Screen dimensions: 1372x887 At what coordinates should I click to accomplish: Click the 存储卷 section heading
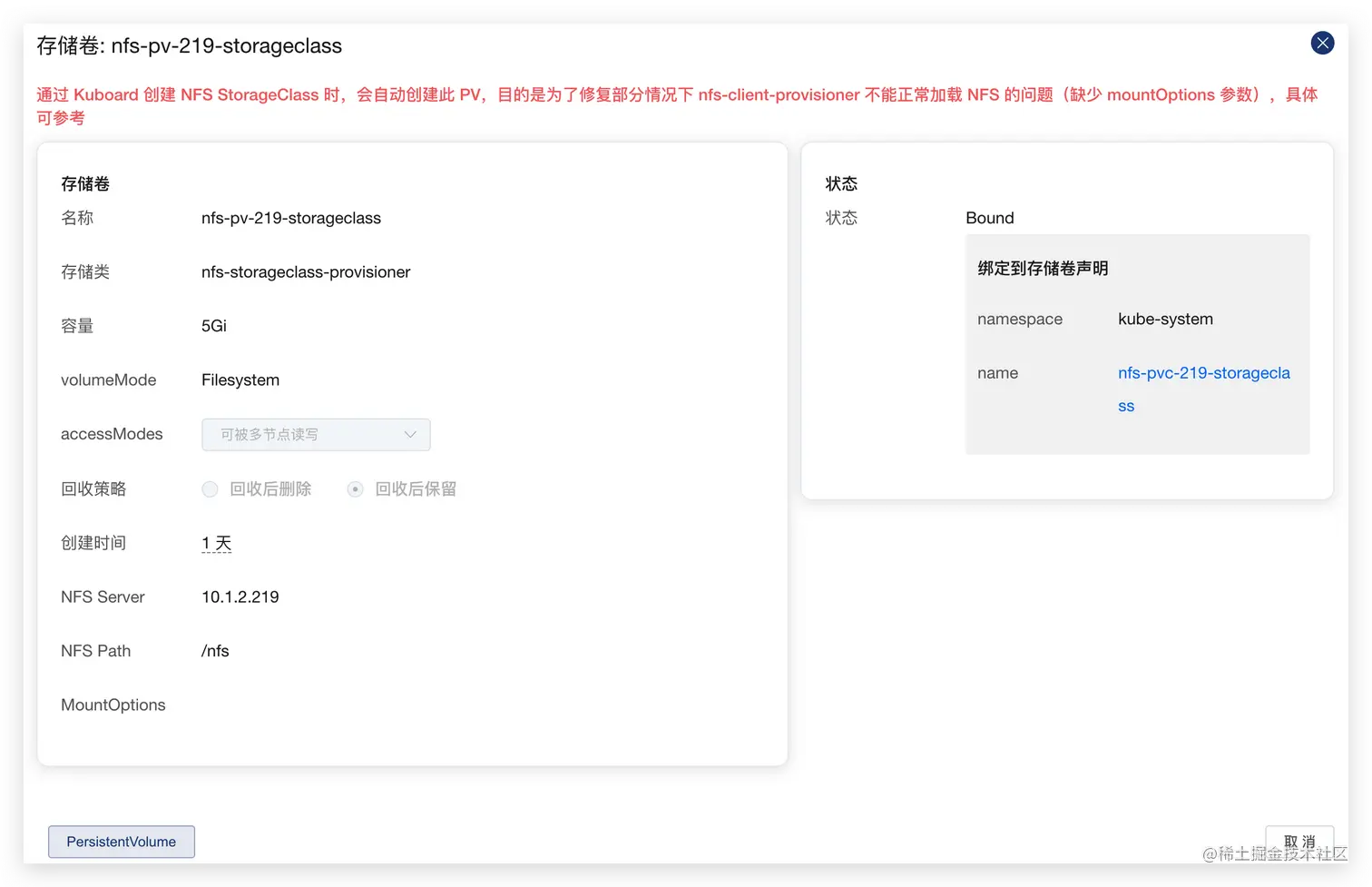coord(85,183)
